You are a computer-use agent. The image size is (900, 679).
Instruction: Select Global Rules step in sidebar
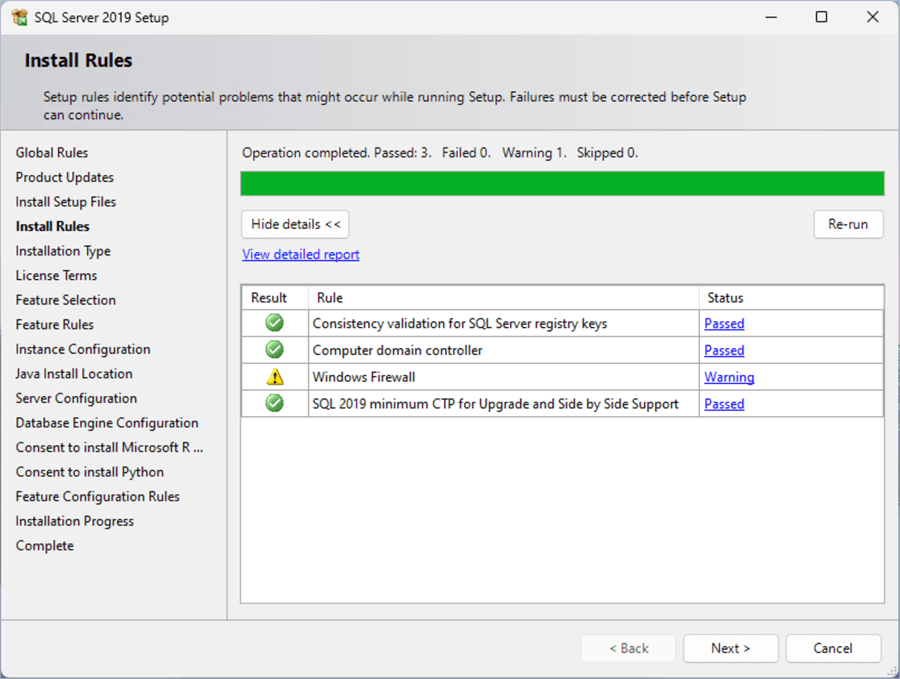(52, 153)
